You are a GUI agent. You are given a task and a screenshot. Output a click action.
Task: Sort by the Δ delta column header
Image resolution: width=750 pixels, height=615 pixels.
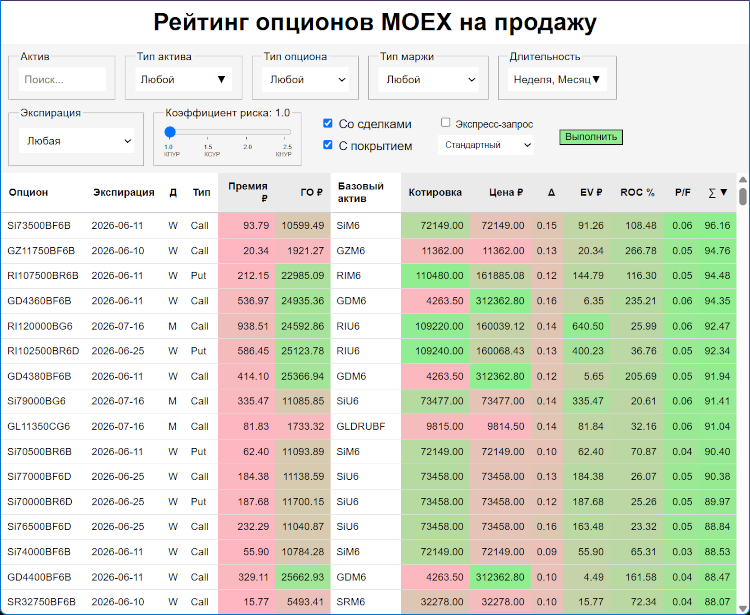(551, 192)
